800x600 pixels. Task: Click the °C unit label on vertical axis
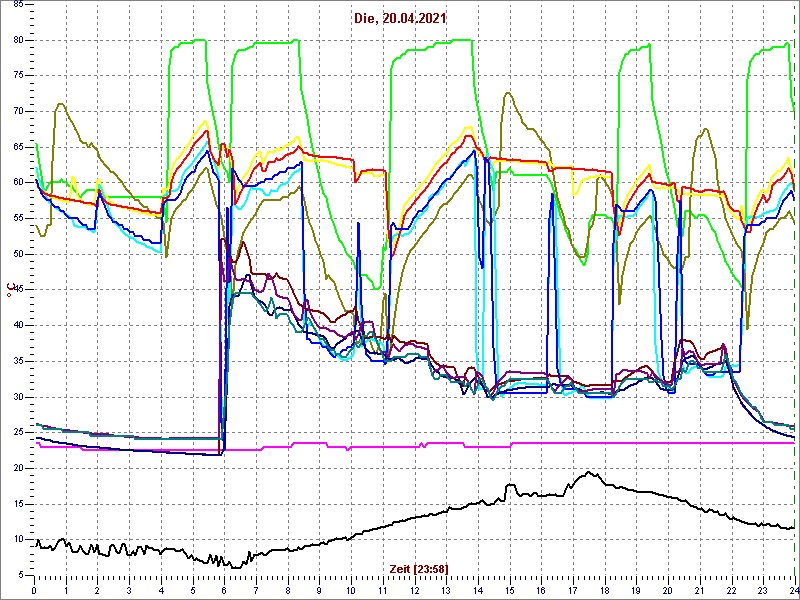pyautogui.click(x=9, y=290)
